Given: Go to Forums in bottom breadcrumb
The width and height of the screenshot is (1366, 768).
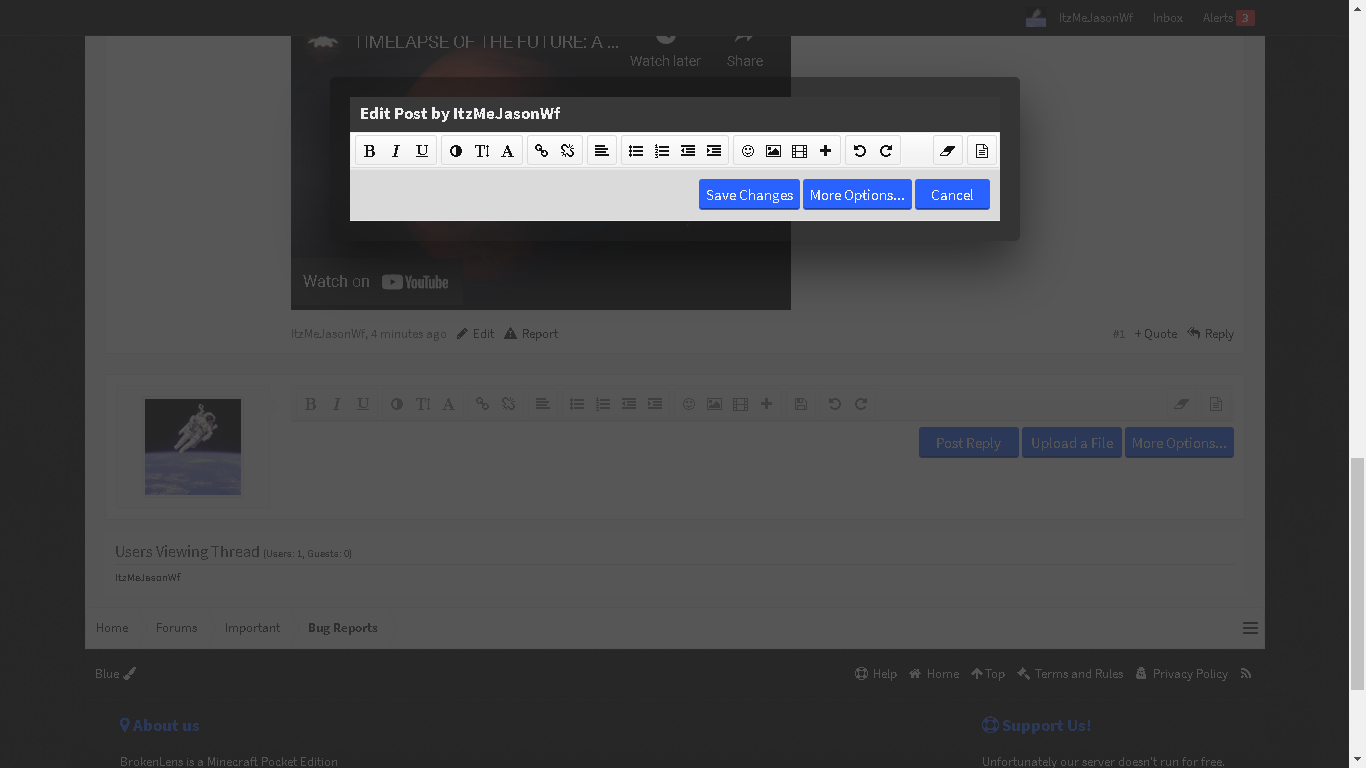Looking at the screenshot, I should (x=177, y=628).
